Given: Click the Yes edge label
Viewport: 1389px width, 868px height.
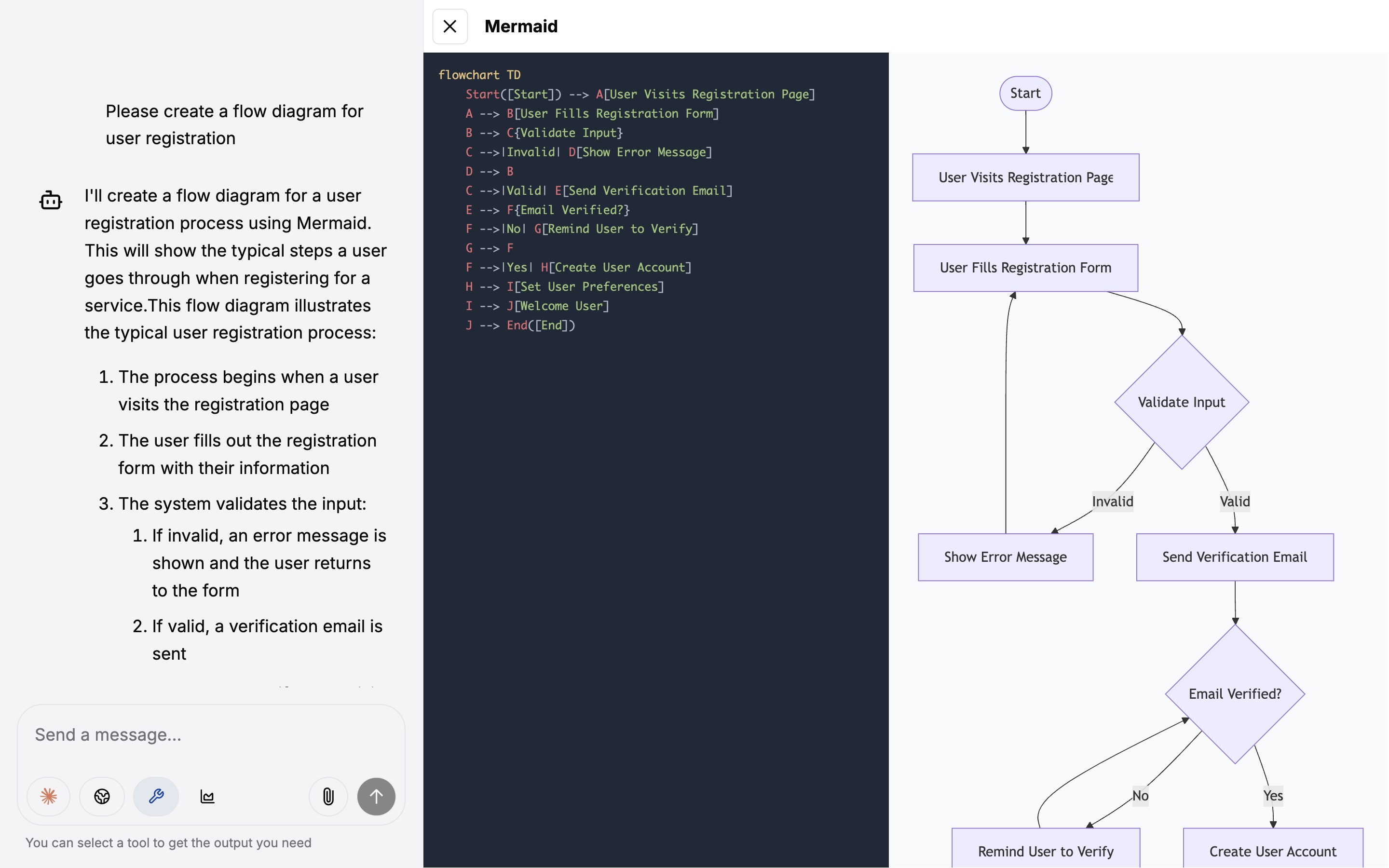Looking at the screenshot, I should point(1272,796).
